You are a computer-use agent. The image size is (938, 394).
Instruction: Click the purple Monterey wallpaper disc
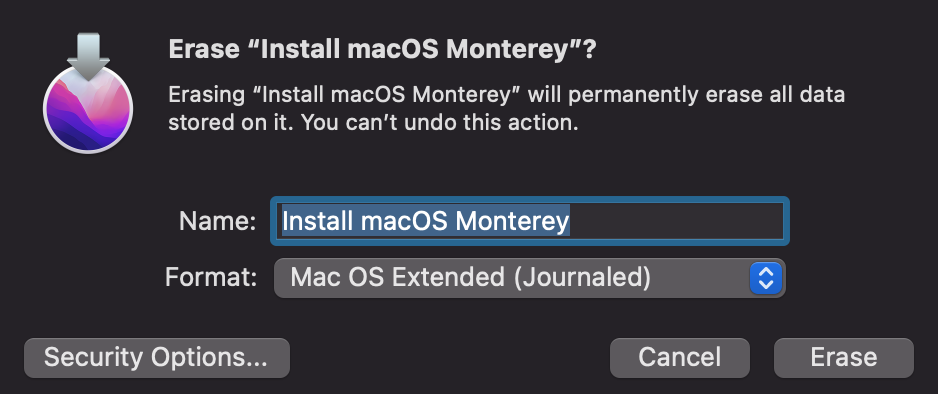pos(88,110)
